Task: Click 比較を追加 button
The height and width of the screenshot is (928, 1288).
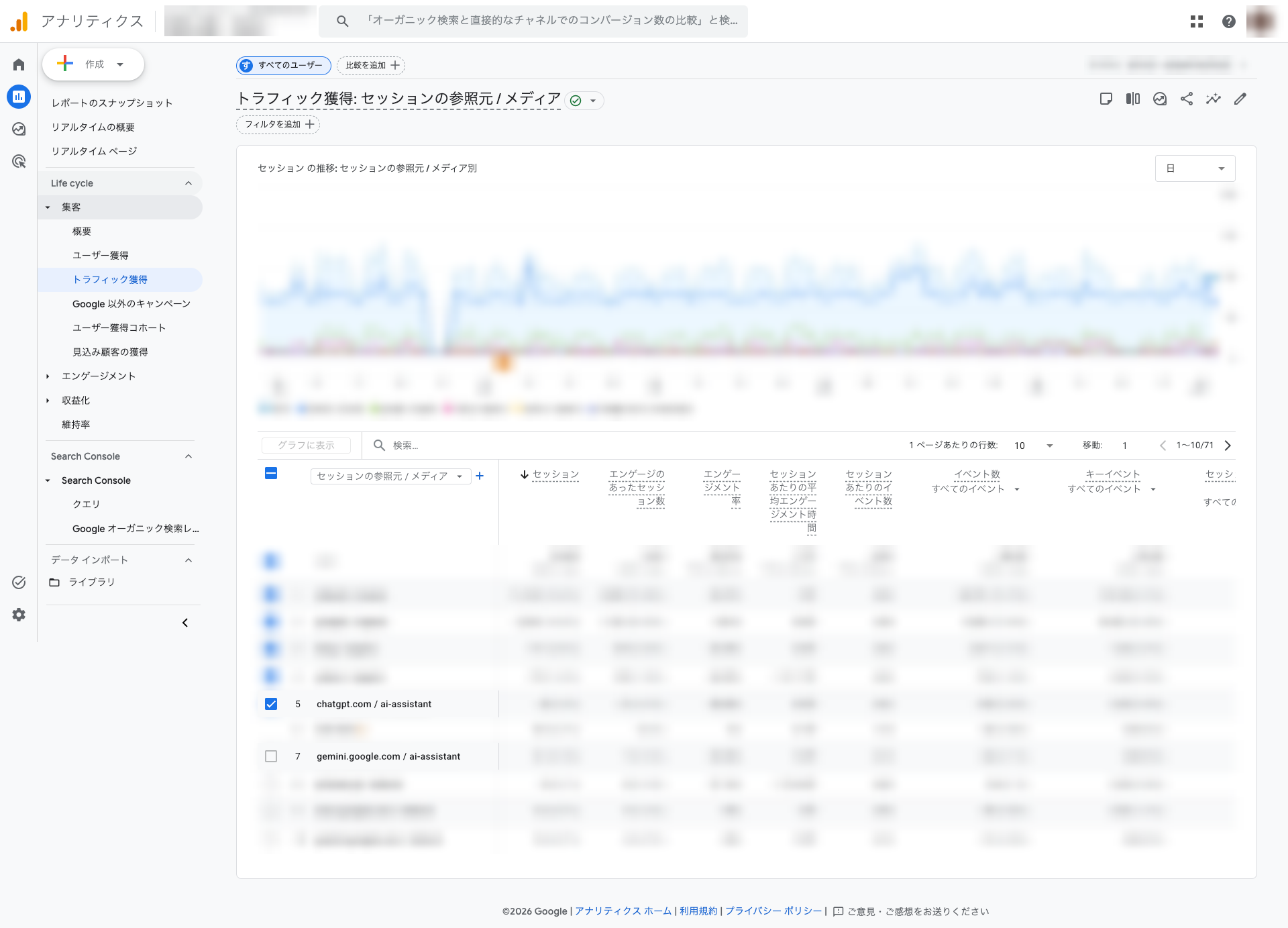Action: click(x=371, y=65)
